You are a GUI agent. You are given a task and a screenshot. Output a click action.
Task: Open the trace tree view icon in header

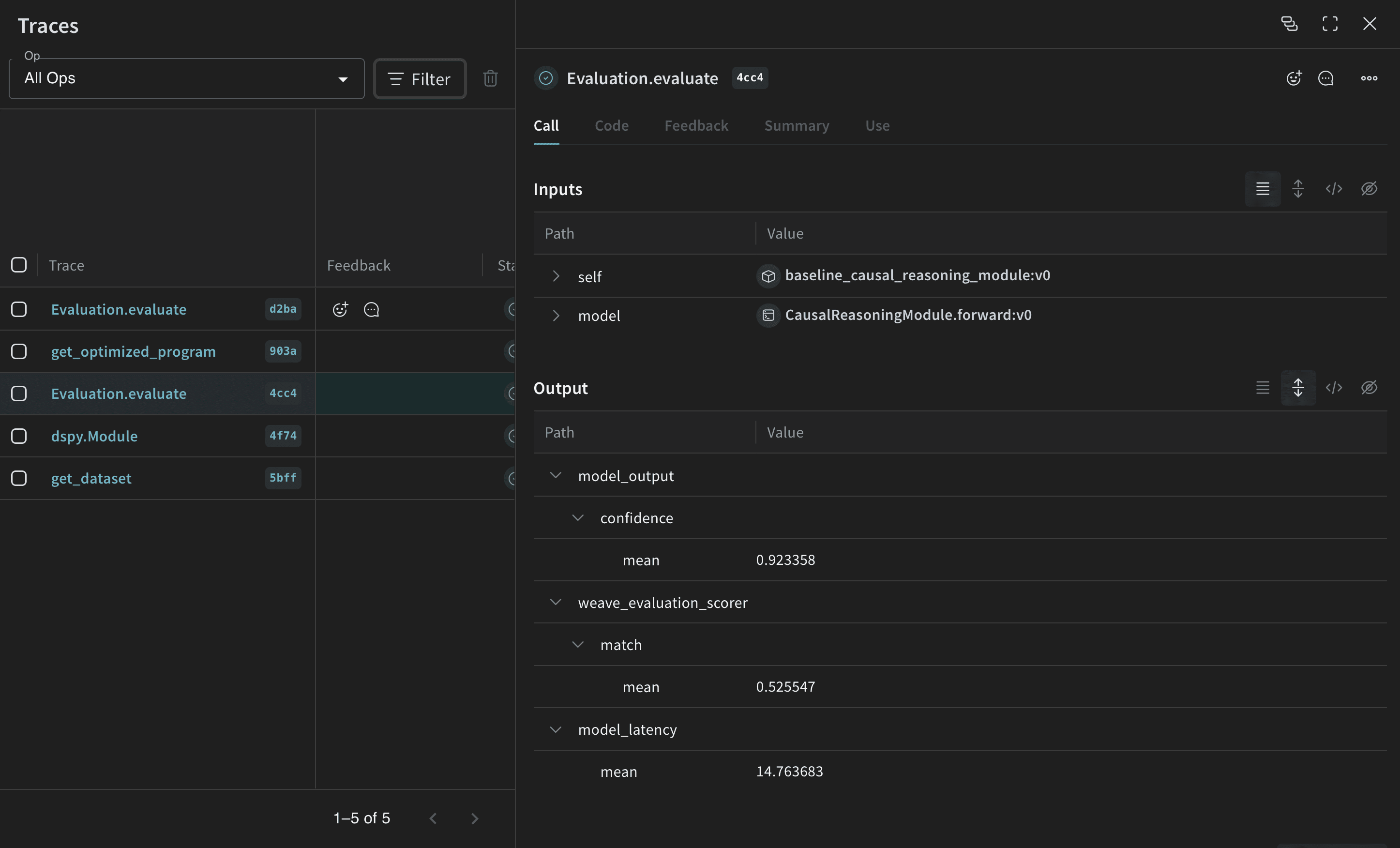point(1289,23)
